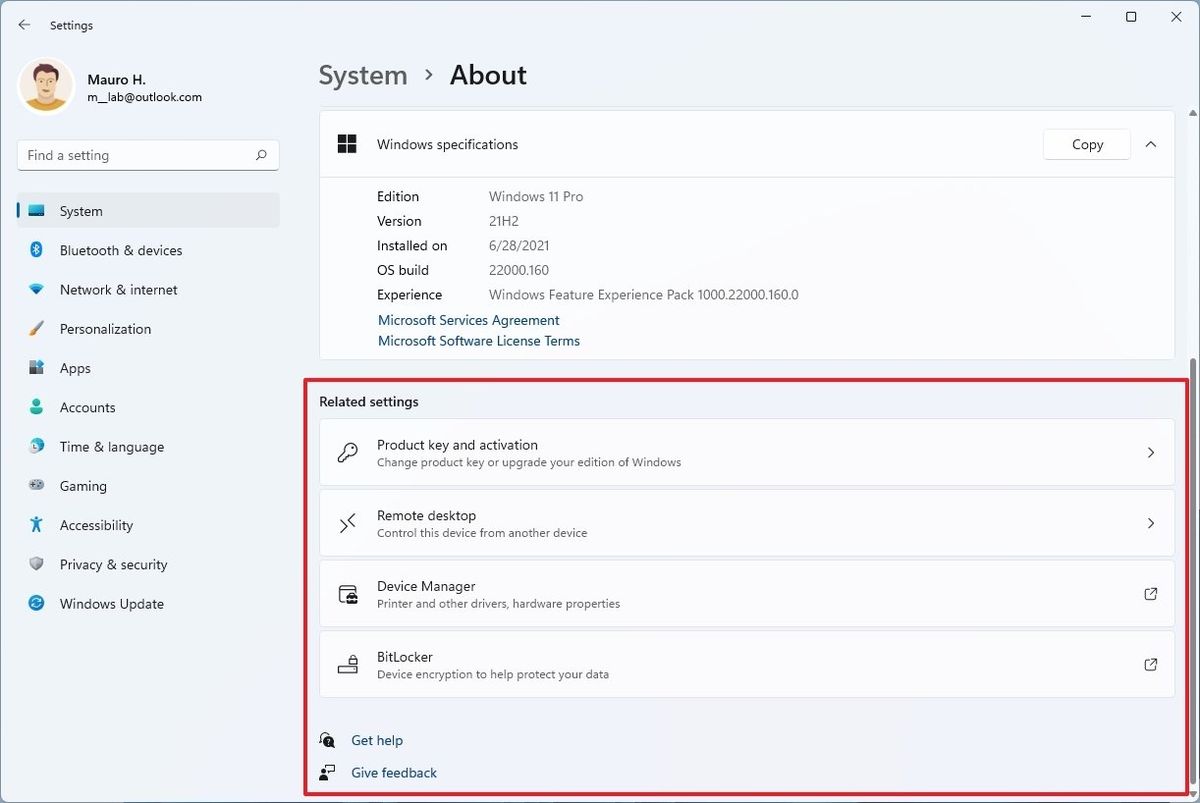Collapse the Windows specifications section
This screenshot has width=1200, height=803.
(x=1150, y=144)
